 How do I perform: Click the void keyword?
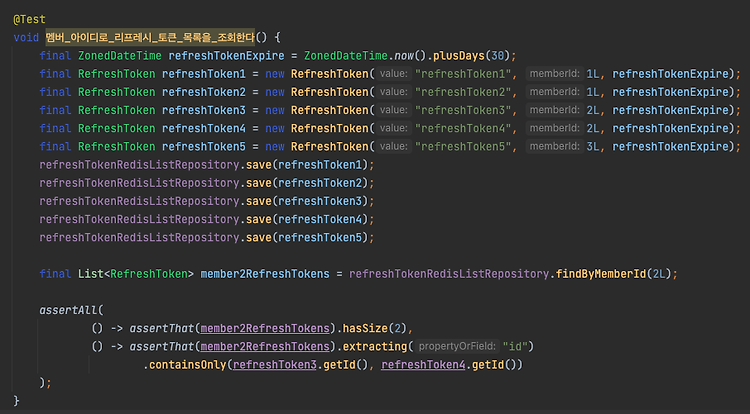coord(26,37)
